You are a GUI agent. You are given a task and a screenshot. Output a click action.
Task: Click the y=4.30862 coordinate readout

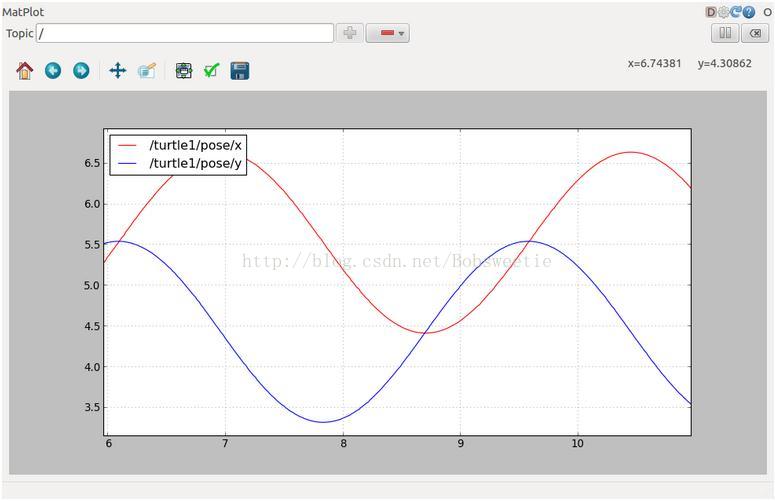(725, 63)
